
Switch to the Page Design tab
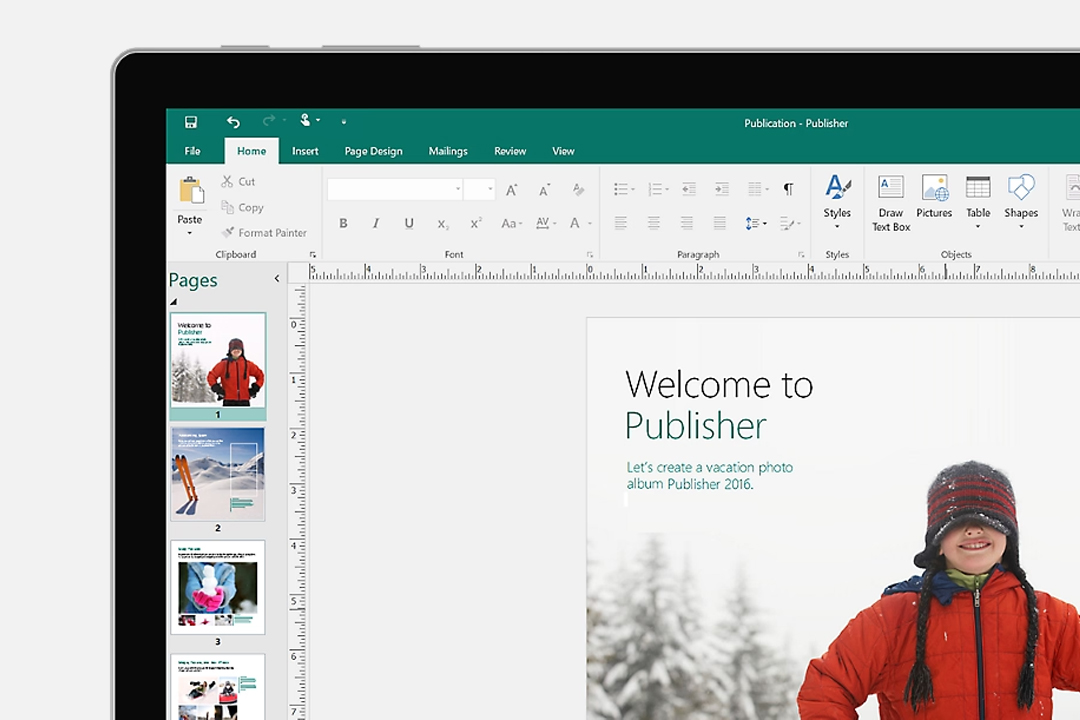point(373,151)
